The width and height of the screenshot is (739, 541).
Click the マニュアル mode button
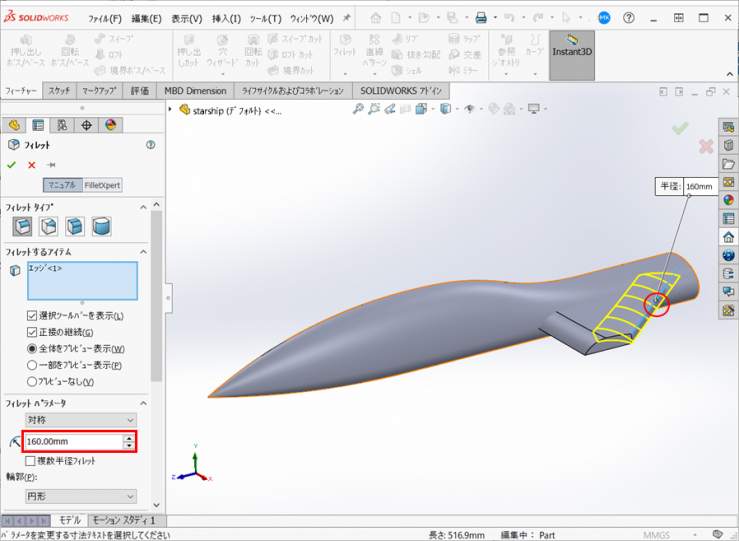click(62, 185)
